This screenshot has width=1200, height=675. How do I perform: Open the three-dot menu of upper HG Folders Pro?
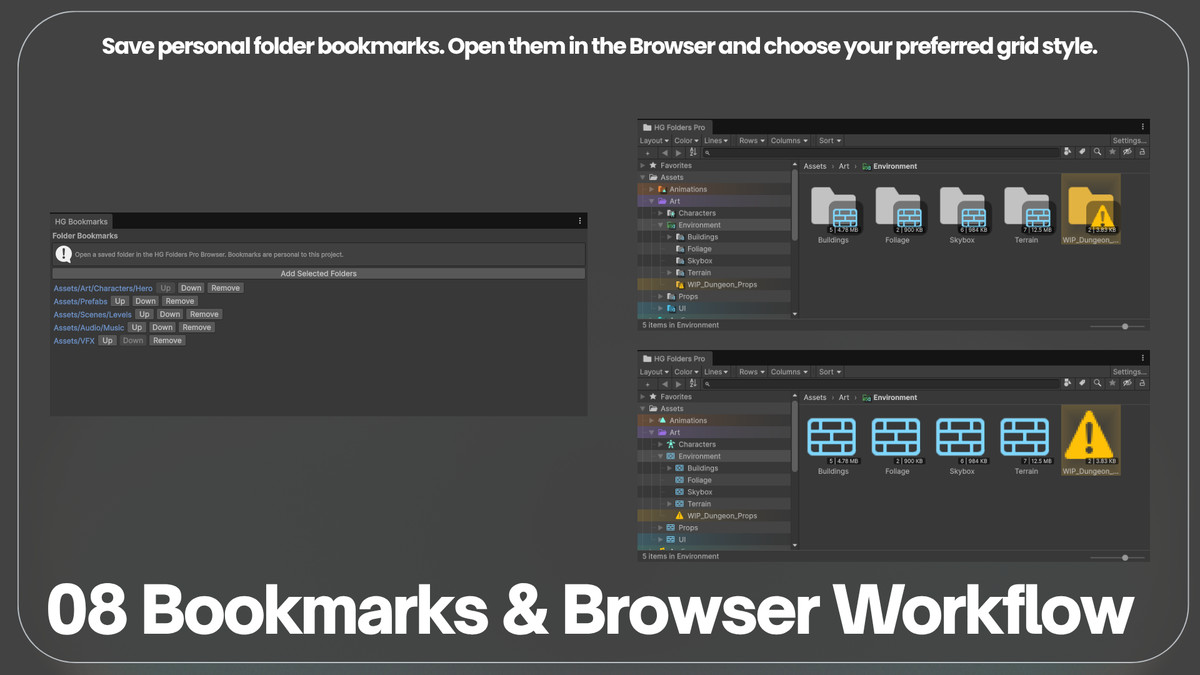pyautogui.click(x=1143, y=127)
